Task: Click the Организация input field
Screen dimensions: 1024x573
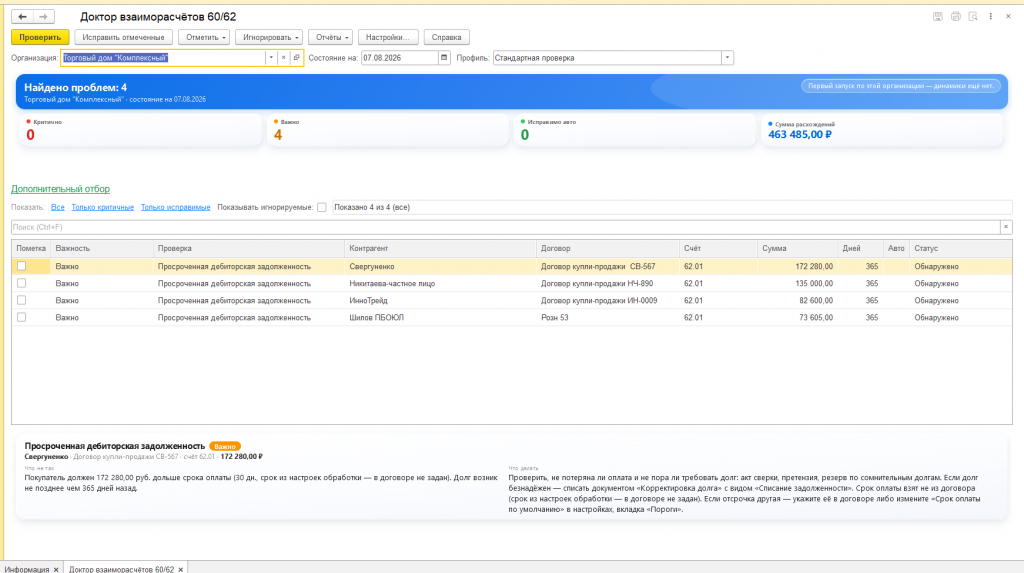Action: pos(163,57)
